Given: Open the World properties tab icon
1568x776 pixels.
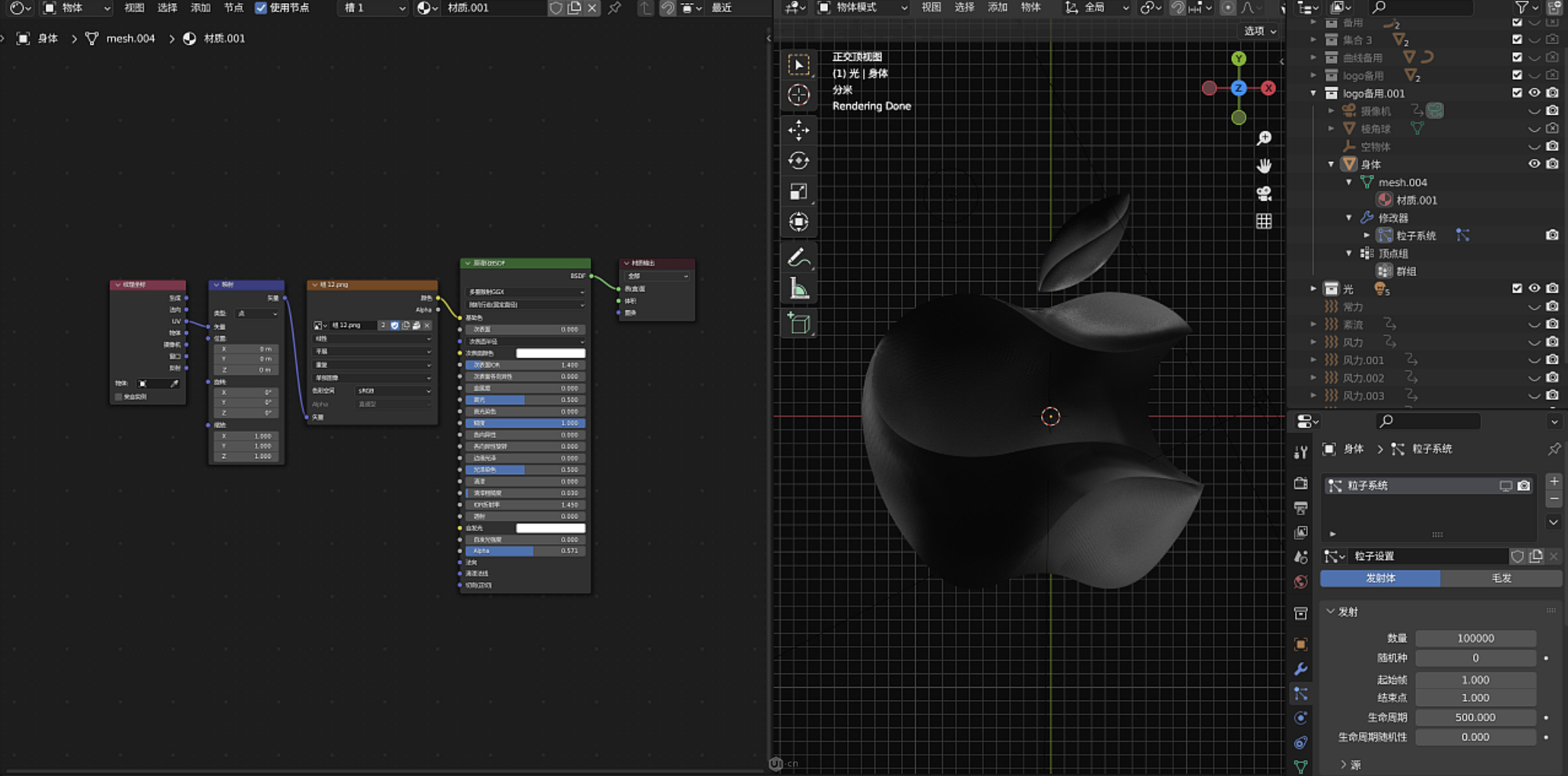Looking at the screenshot, I should 1301,581.
